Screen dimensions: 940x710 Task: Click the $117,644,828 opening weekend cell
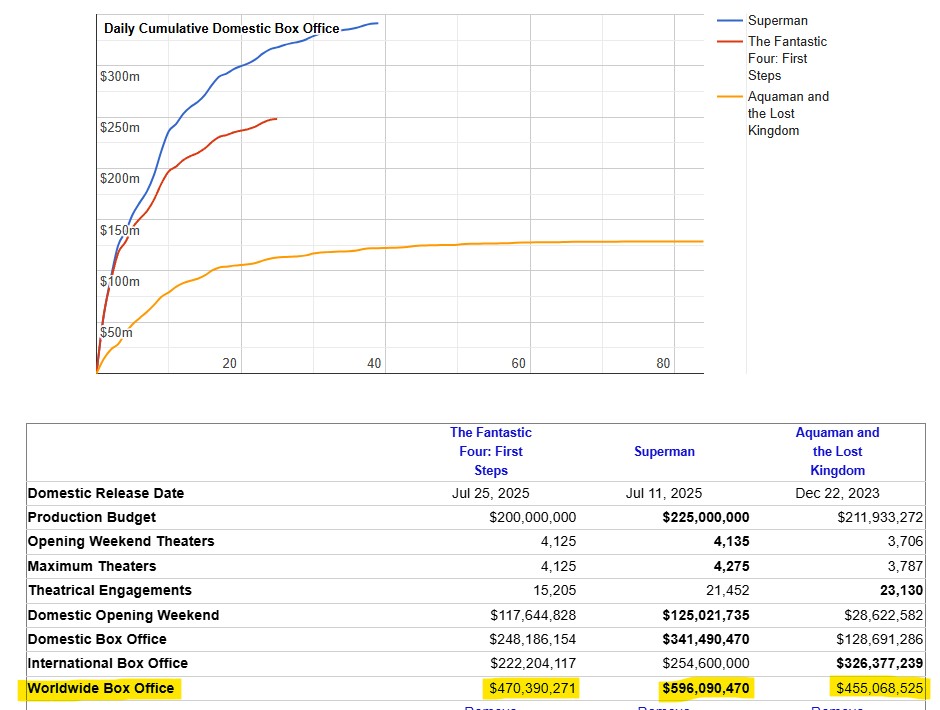[533, 615]
